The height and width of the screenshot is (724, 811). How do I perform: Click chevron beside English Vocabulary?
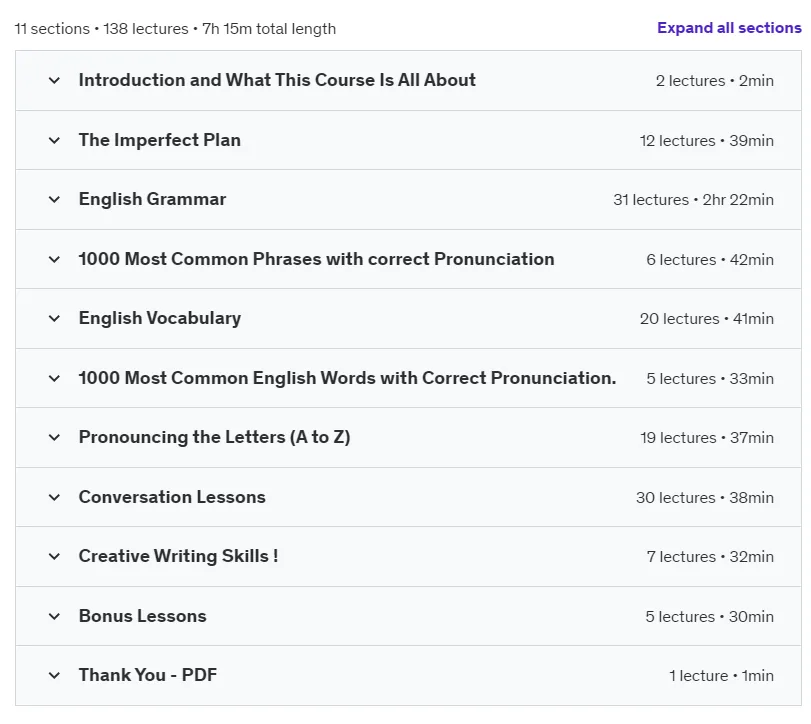(54, 319)
